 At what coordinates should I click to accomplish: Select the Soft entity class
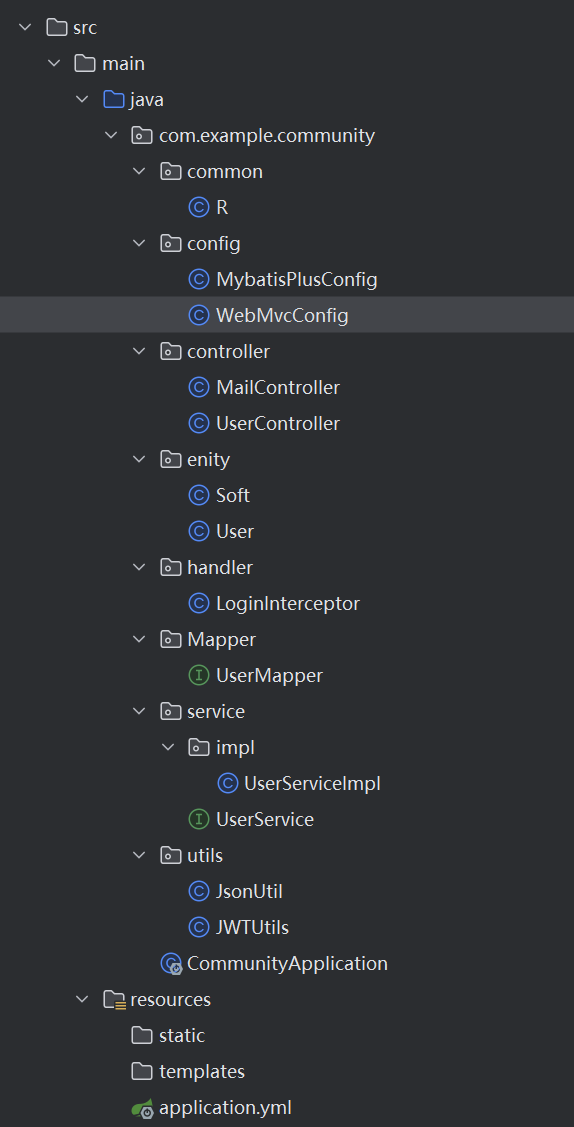click(x=233, y=495)
